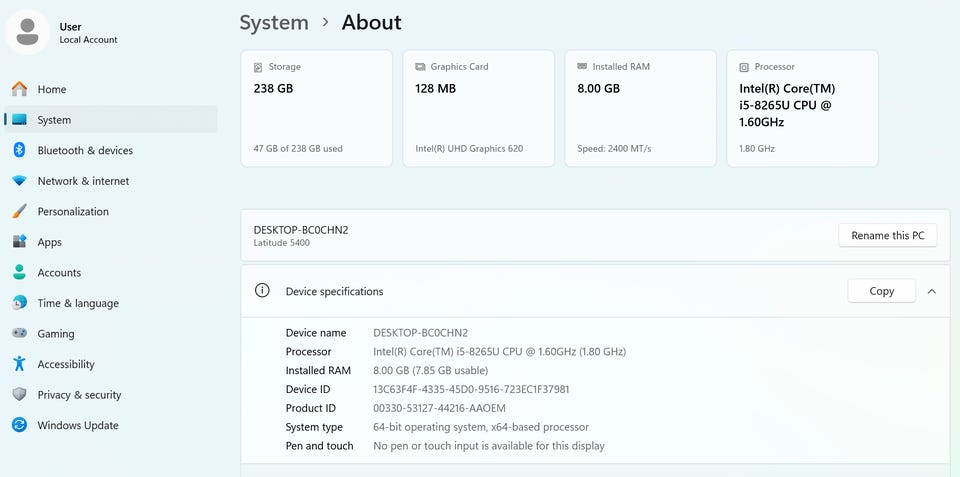Viewport: 960px width, 477px height.
Task: Select the Network & internet wifi icon
Action: click(19, 181)
